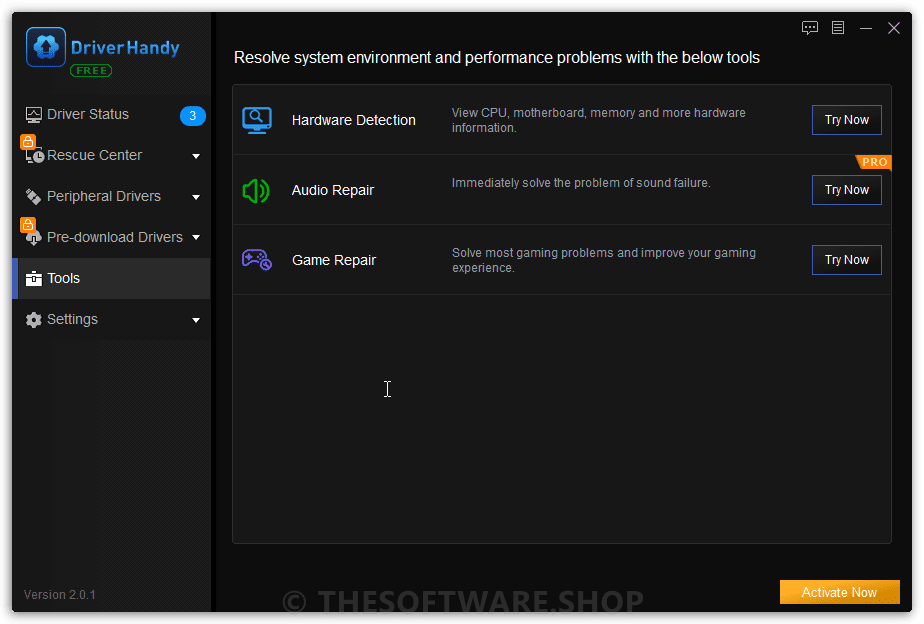Click the orange Activate Now button
The image size is (924, 624).
(839, 592)
